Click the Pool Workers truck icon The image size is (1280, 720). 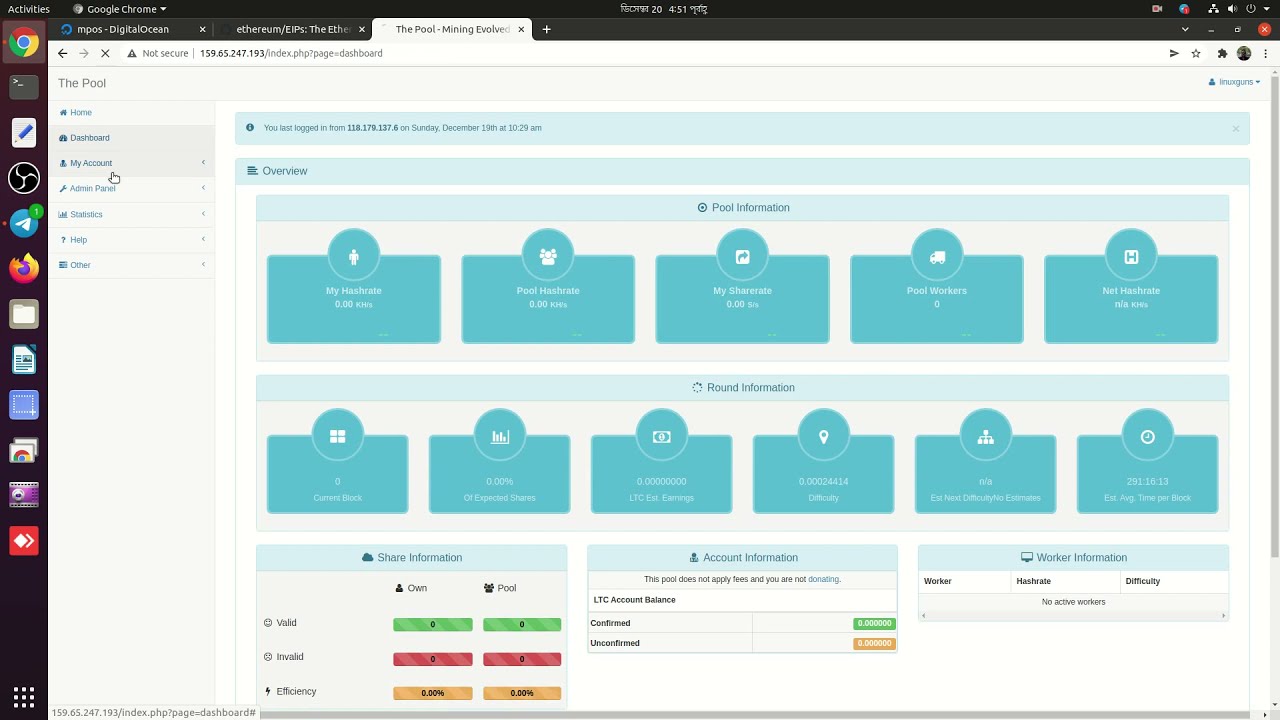(x=937, y=257)
